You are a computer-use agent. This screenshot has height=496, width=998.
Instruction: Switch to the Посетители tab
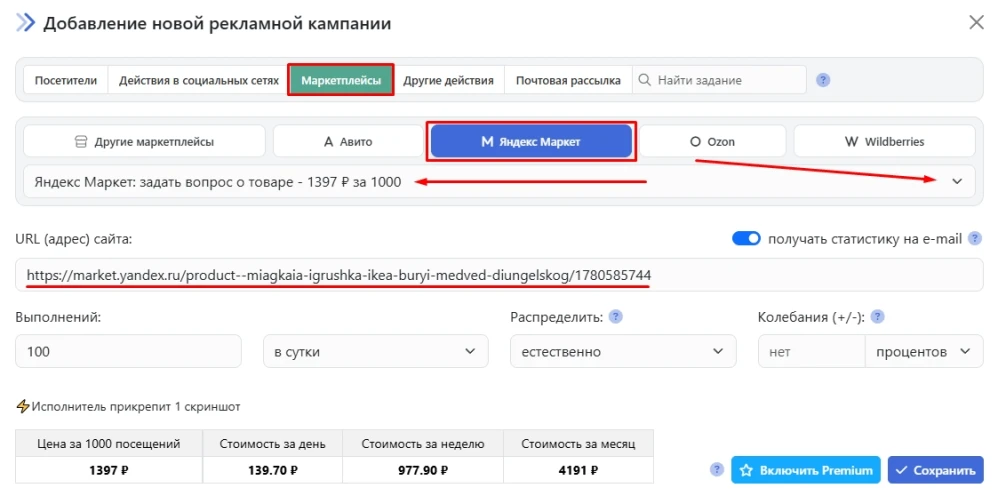(66, 81)
